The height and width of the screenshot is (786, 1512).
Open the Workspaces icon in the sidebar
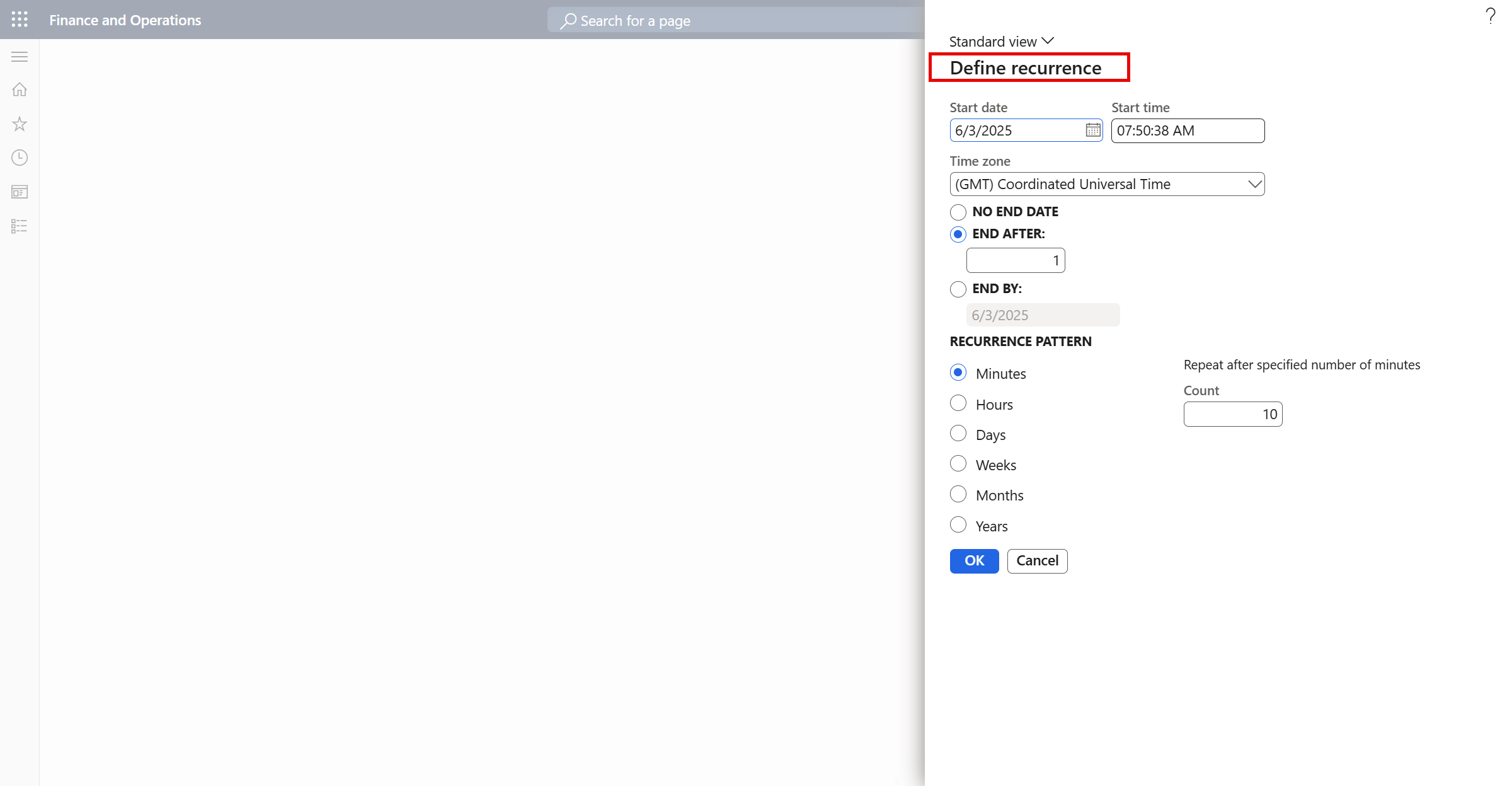pyautogui.click(x=19, y=192)
